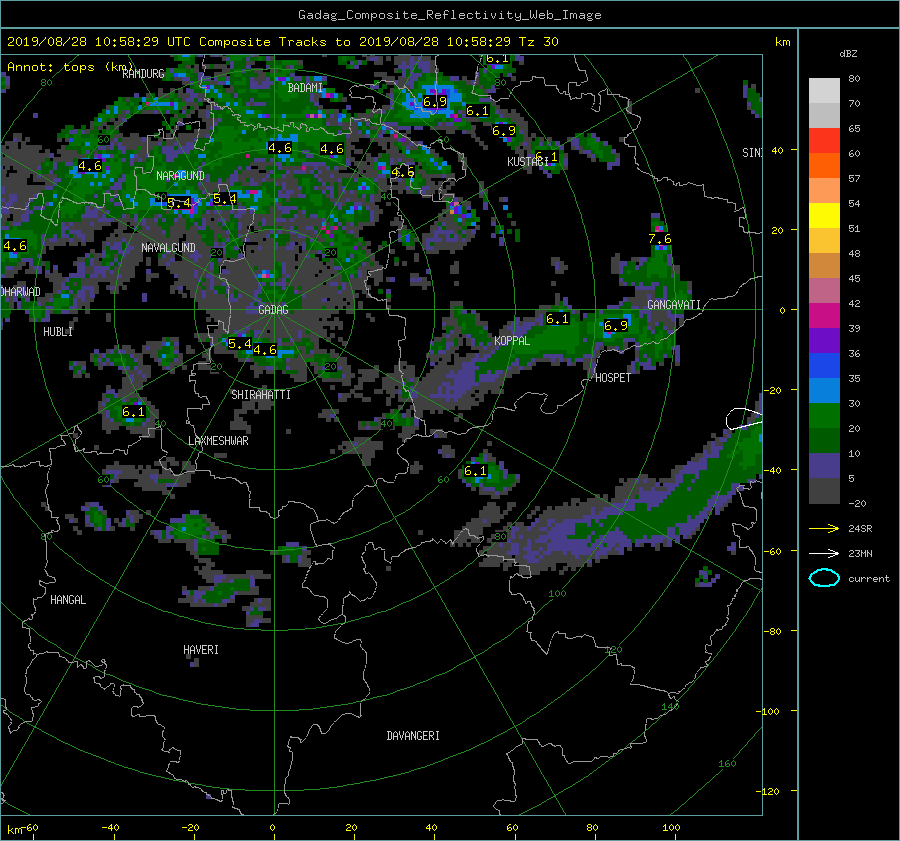Click the green 120 range ring label
Image resolution: width=900 pixels, height=841 pixels.
coord(614,650)
